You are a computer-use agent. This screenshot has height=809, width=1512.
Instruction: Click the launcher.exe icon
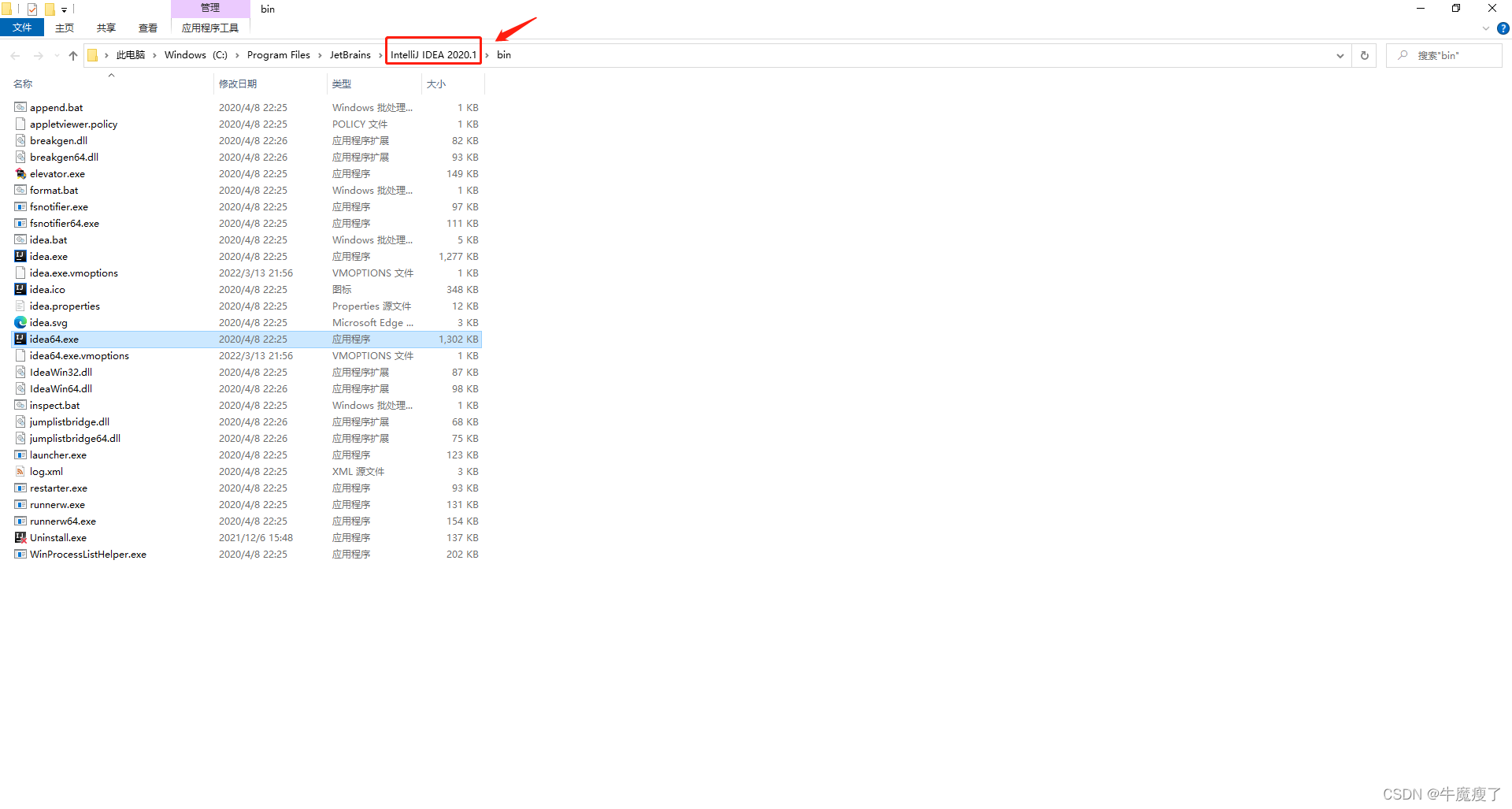[x=20, y=455]
